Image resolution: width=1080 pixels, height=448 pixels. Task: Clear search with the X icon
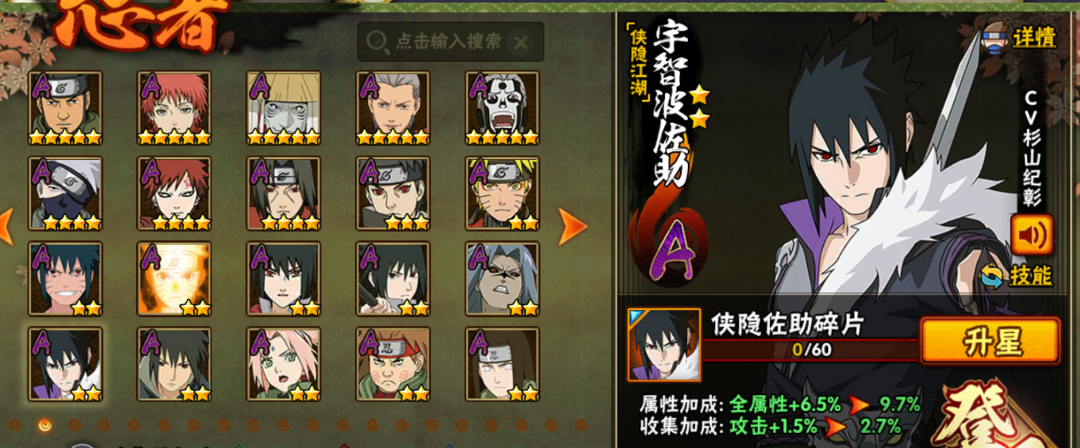(x=521, y=43)
